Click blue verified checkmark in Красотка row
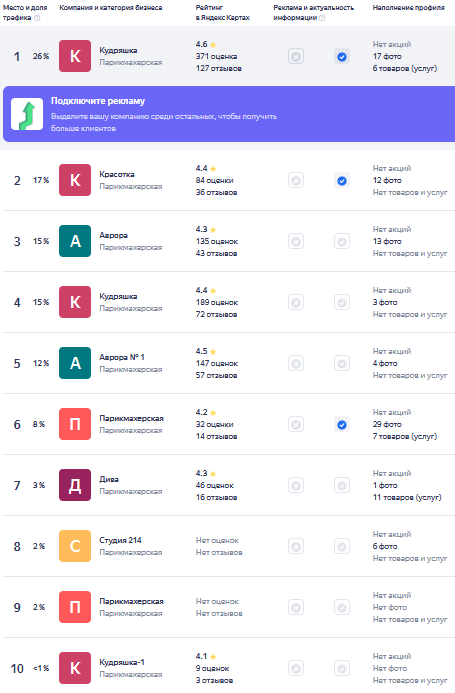 tap(342, 180)
